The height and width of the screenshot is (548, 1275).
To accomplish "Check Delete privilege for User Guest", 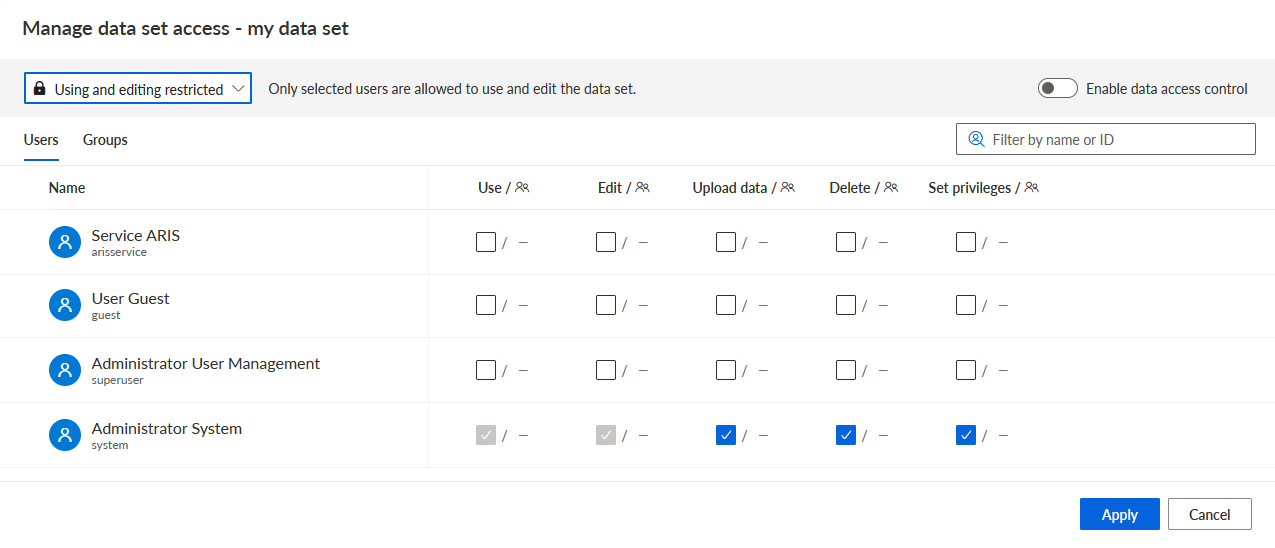I will tap(846, 305).
